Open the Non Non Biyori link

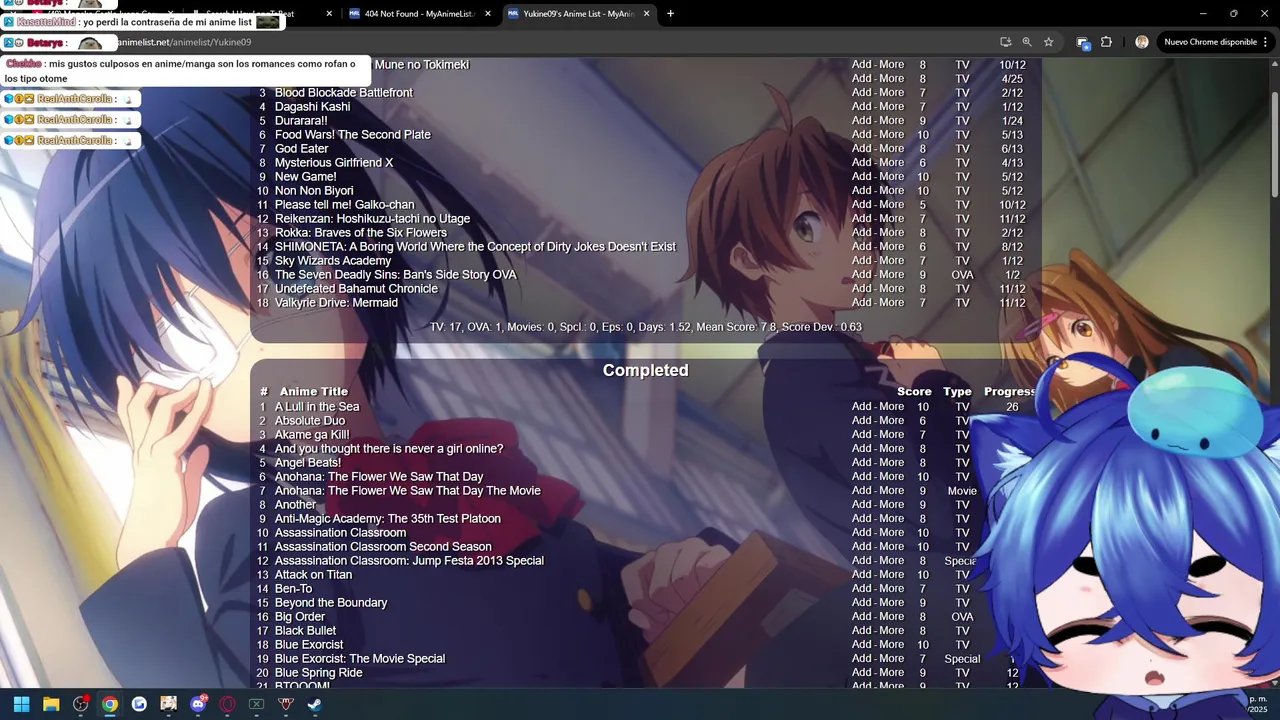click(314, 191)
